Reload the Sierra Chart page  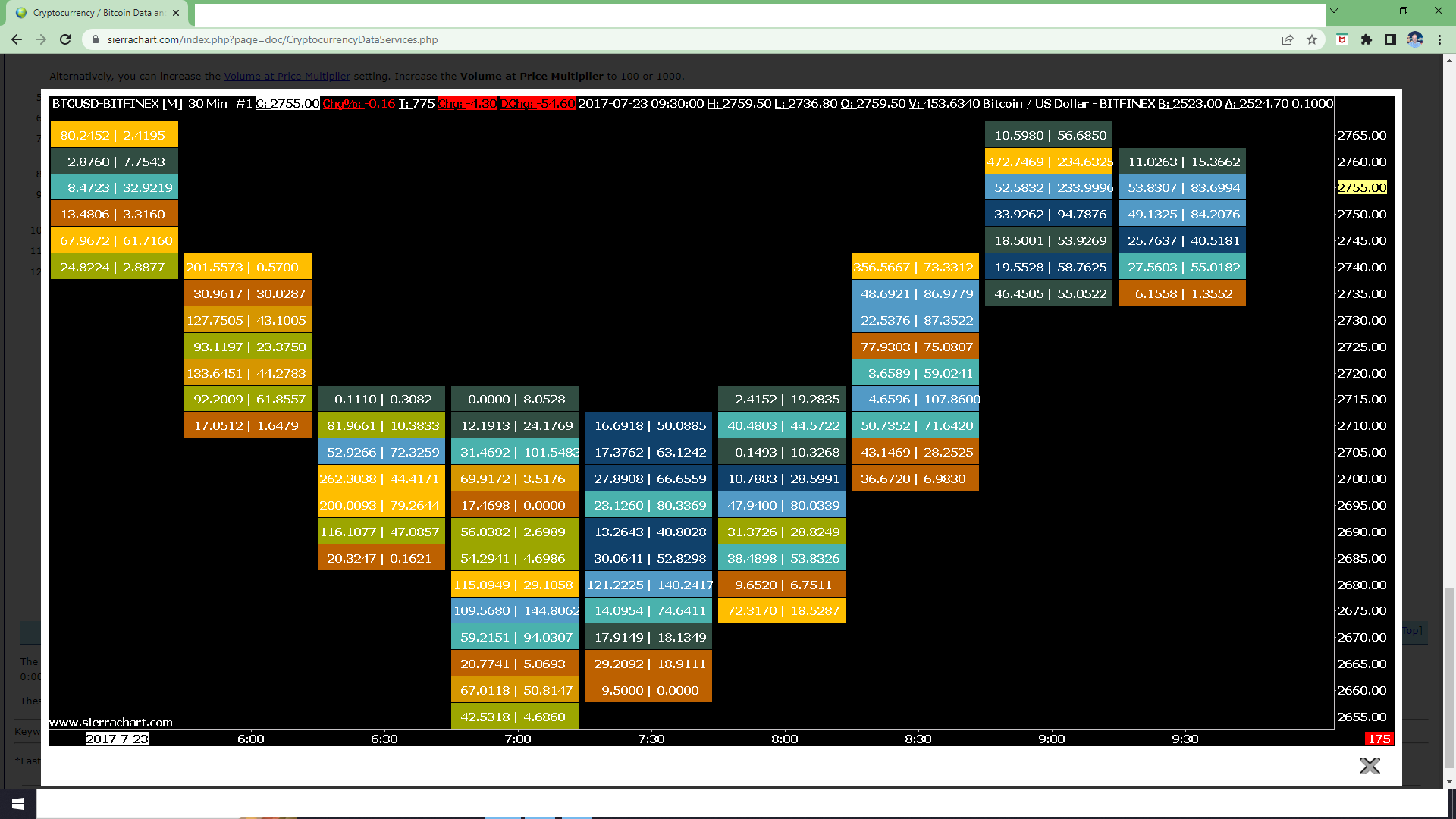pyautogui.click(x=65, y=39)
